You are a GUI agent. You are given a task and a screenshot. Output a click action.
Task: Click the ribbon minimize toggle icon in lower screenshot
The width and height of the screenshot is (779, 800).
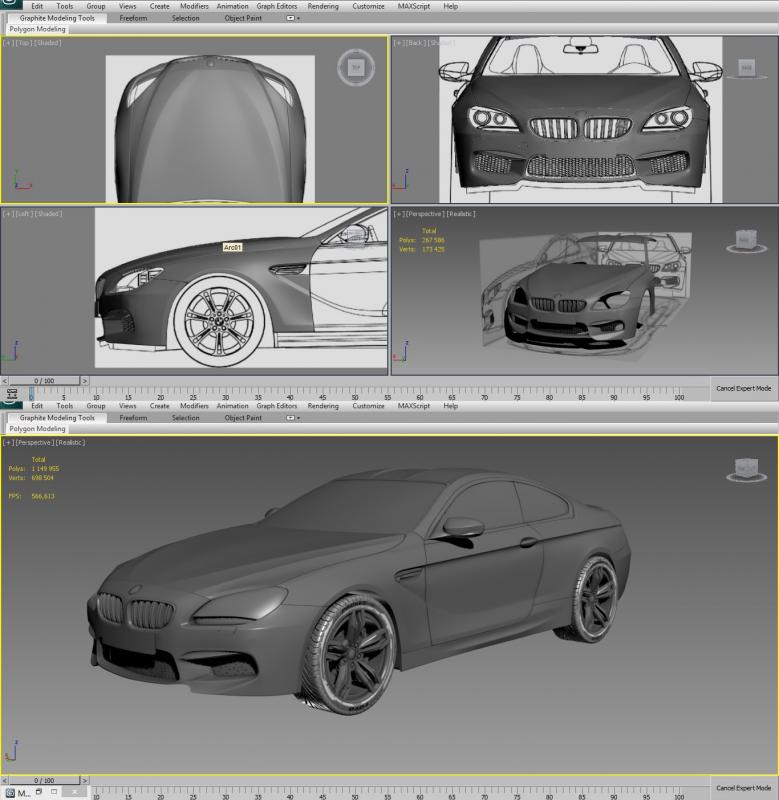pyautogui.click(x=290, y=417)
